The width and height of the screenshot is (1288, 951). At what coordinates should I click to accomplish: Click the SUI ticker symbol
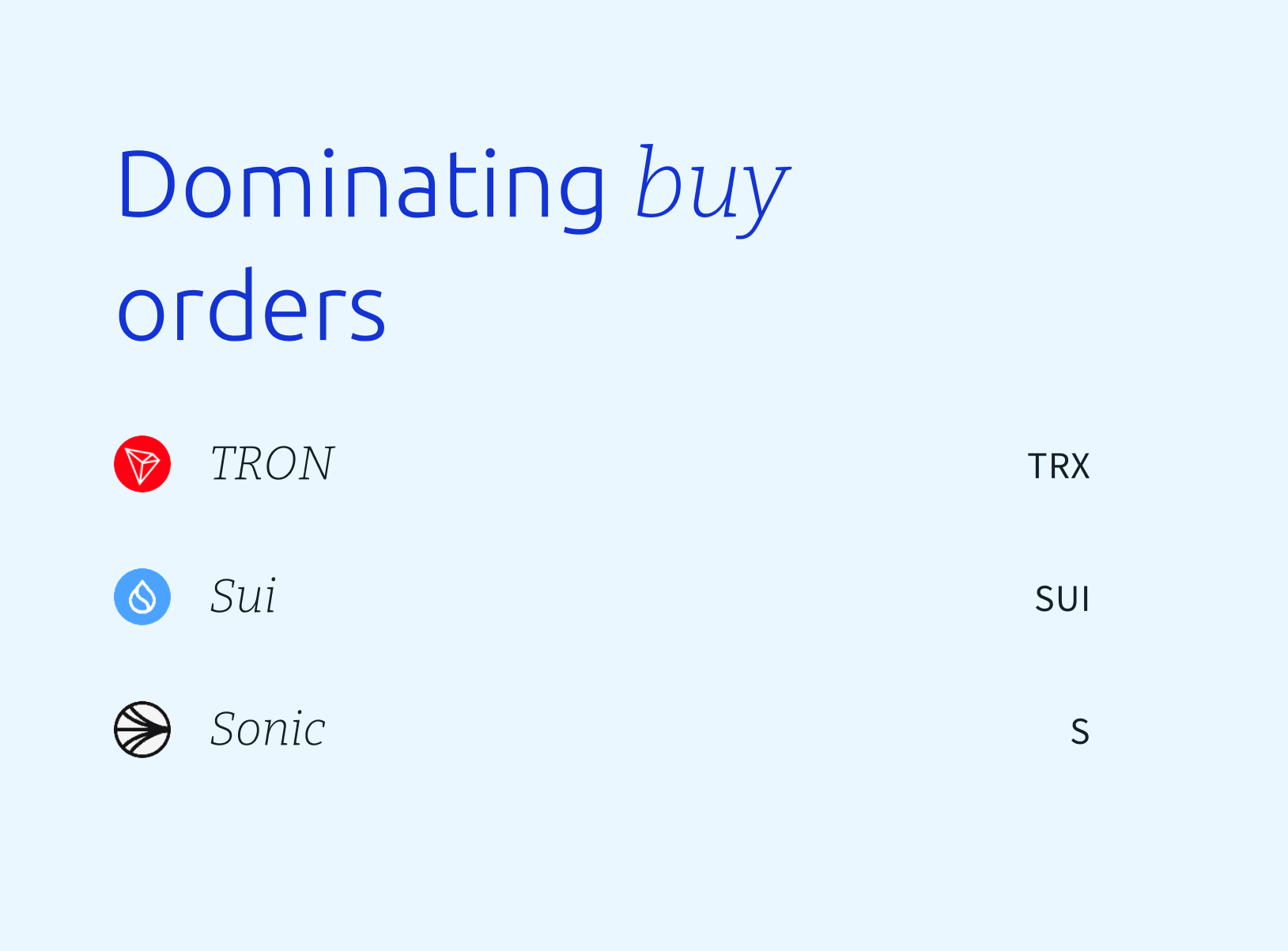point(1063,599)
